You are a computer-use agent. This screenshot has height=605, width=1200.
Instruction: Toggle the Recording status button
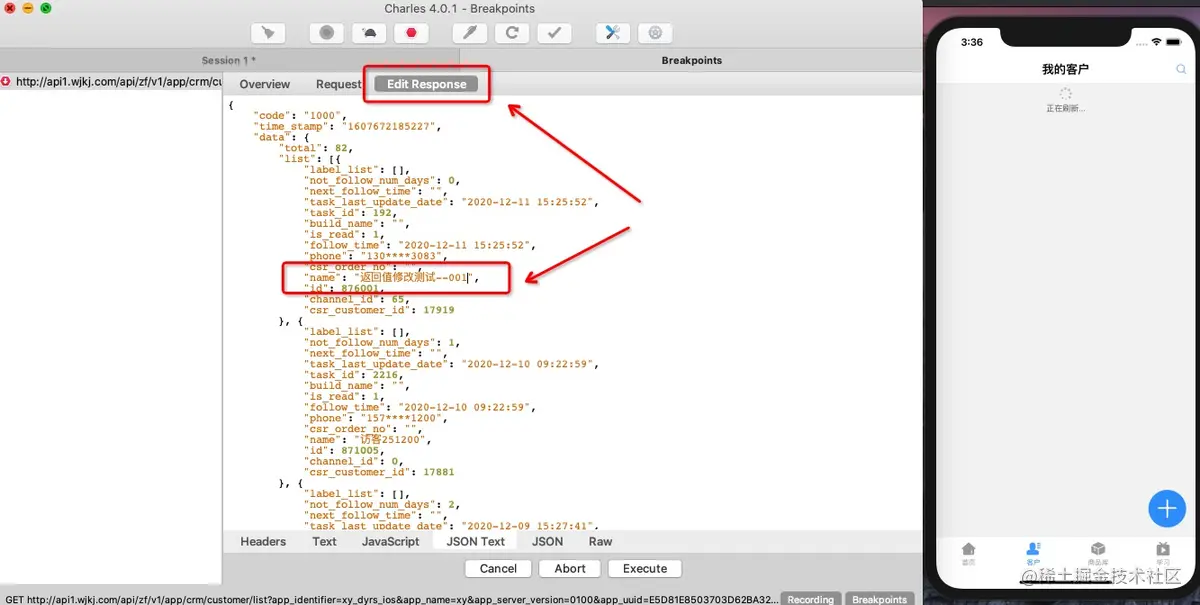[x=810, y=599]
